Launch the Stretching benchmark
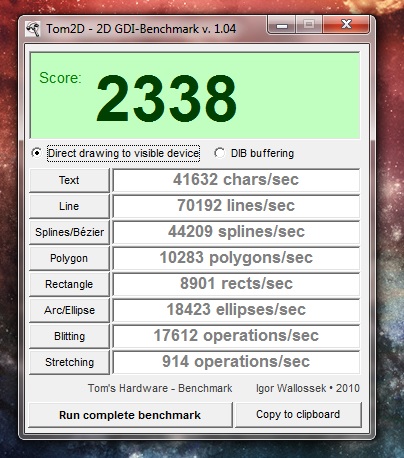The height and width of the screenshot is (458, 404). 69,362
